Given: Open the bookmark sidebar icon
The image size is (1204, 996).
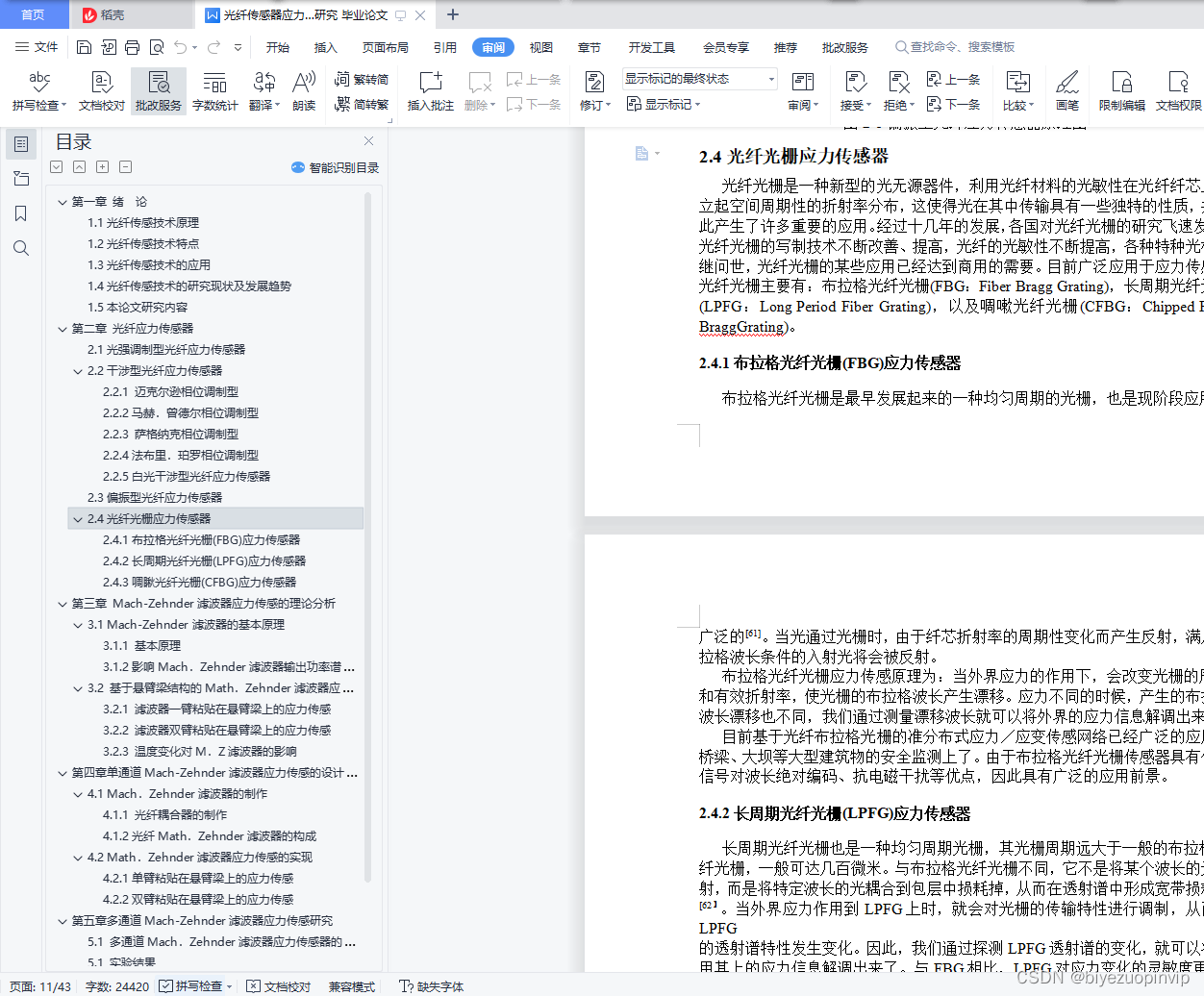Looking at the screenshot, I should click(21, 213).
